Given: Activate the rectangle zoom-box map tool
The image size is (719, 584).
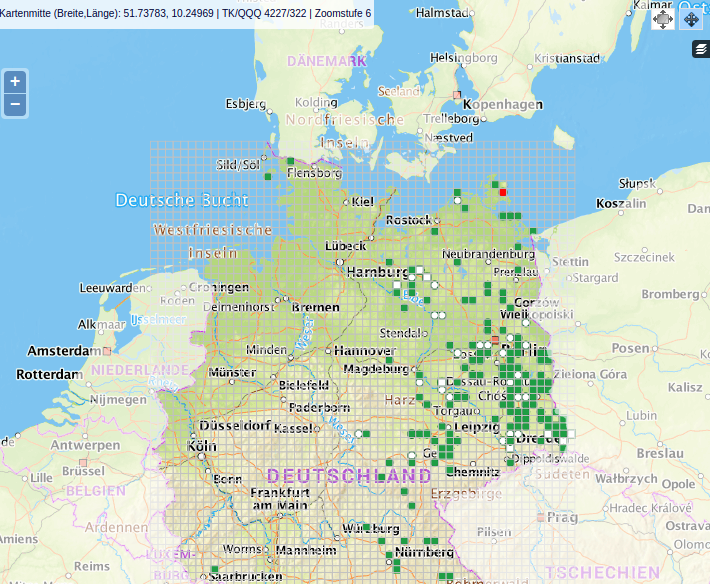Looking at the screenshot, I should point(663,19).
